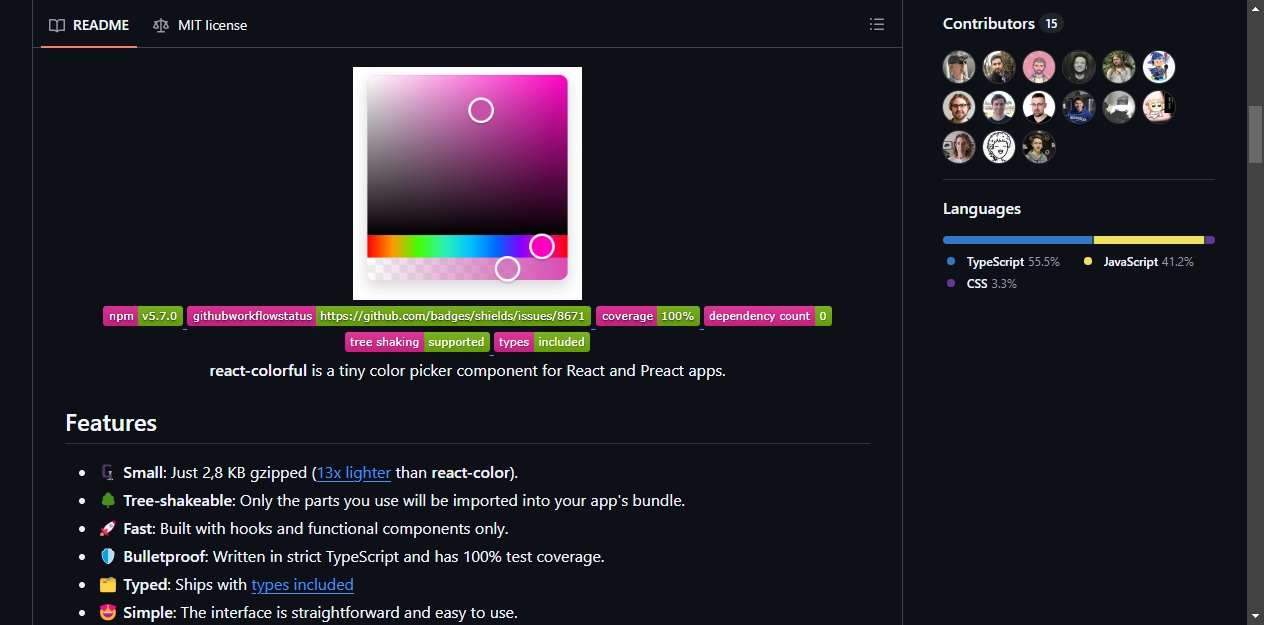The width and height of the screenshot is (1264, 625).
Task: Click the shield emoji beside Bulletproof
Action: tap(108, 556)
